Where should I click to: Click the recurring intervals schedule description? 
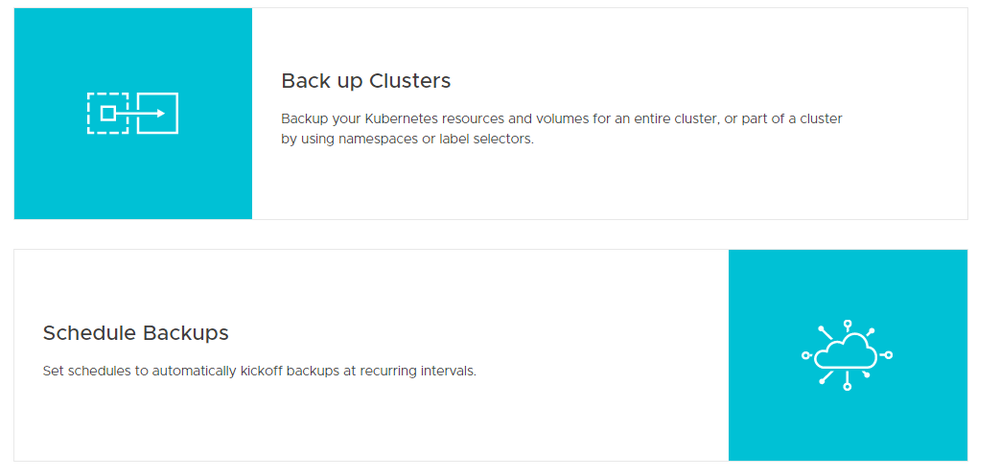point(260,371)
